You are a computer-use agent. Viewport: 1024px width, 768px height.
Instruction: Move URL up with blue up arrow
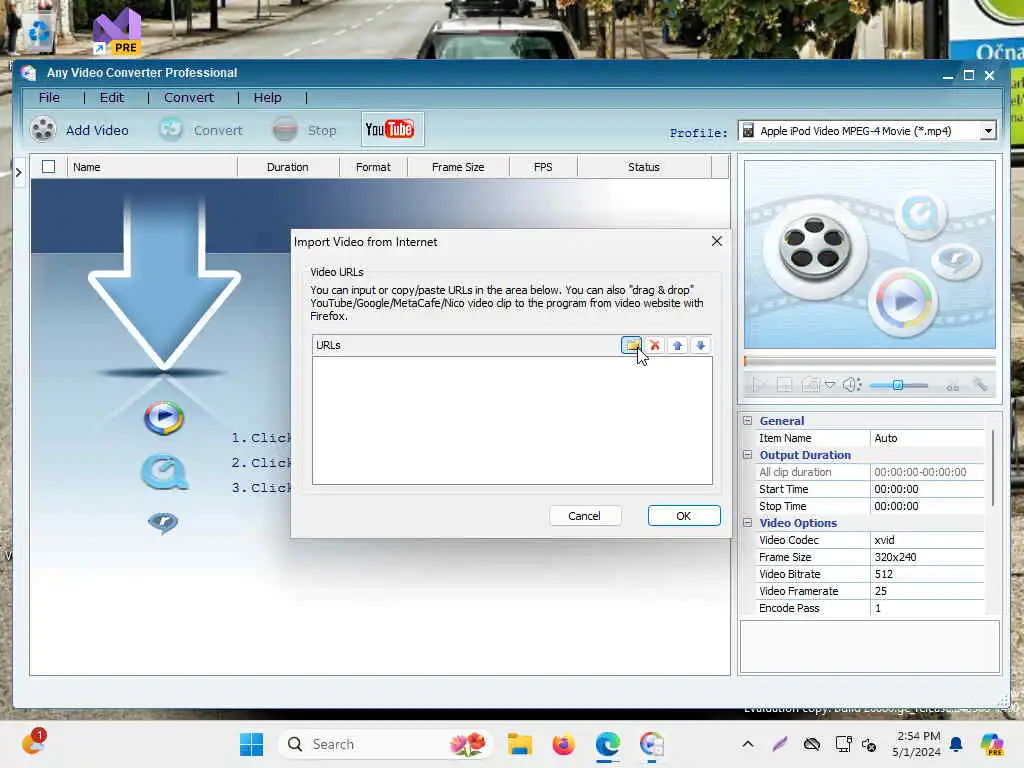pos(677,345)
